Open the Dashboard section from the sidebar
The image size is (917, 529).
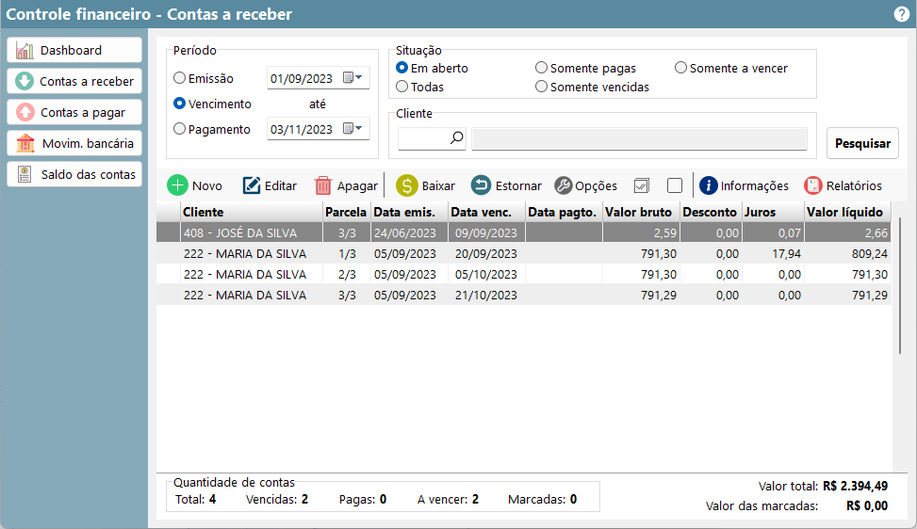(73, 50)
